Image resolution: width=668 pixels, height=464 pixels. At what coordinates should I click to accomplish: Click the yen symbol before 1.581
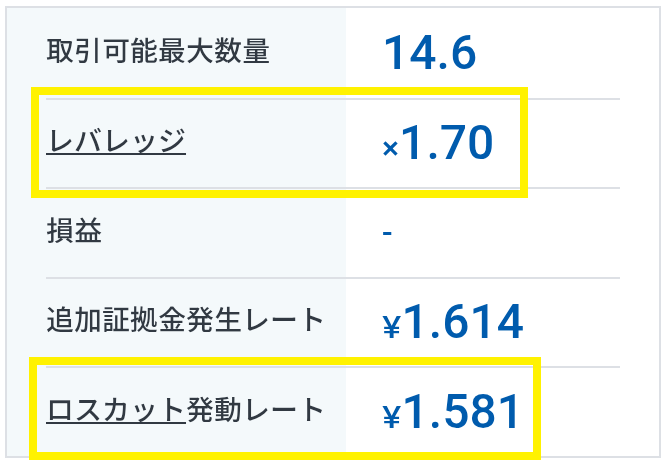coord(392,416)
